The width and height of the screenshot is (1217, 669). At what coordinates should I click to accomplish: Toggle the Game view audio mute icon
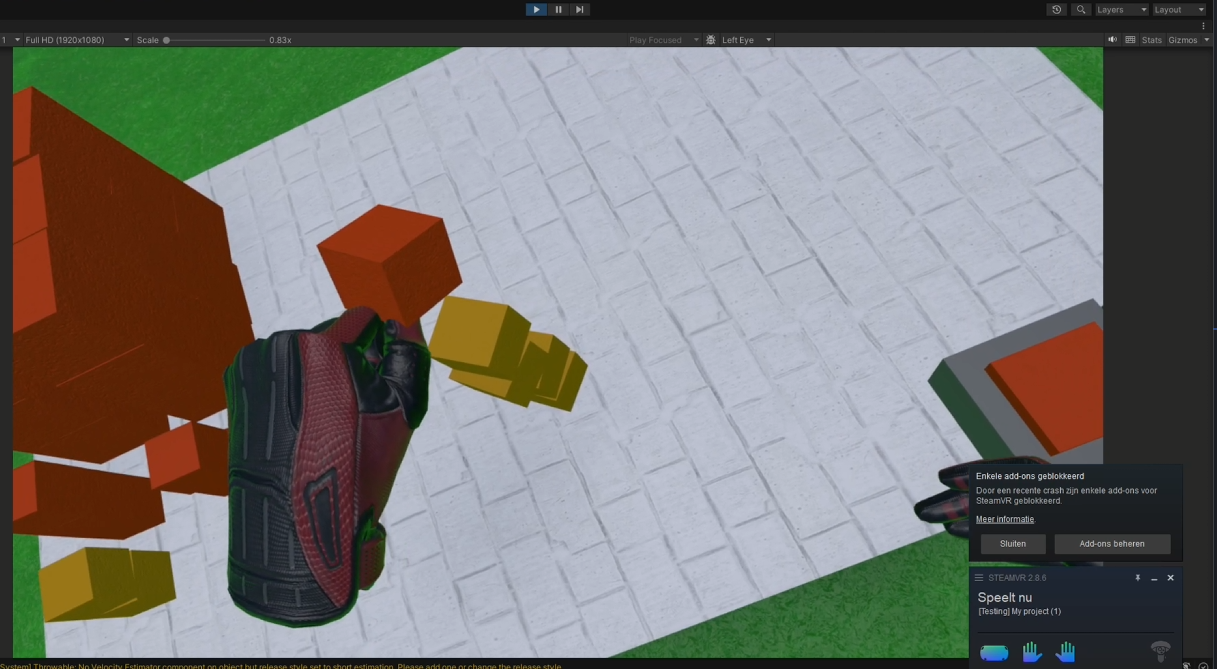[x=1112, y=40]
